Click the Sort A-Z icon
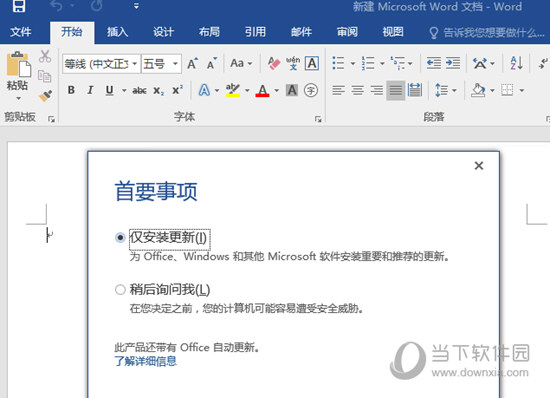Viewport: 550px width, 398px height. pos(516,63)
